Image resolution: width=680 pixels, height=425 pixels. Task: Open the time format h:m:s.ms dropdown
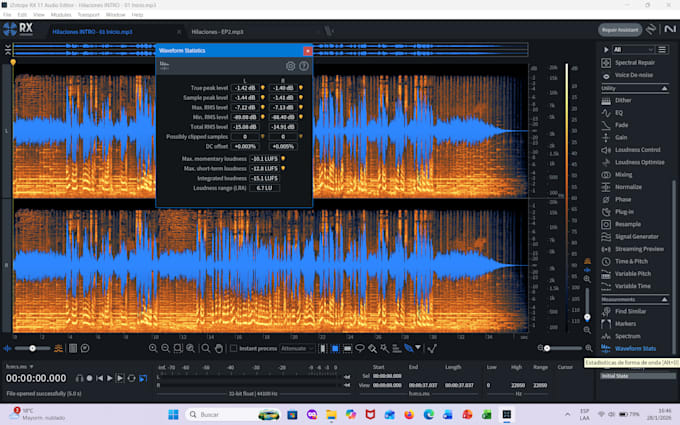[20, 367]
